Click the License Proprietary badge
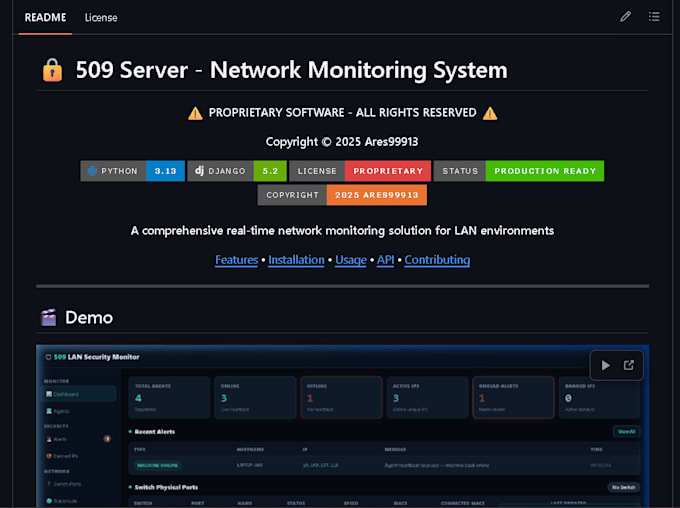Screen dimensions: 680x508 click(x=360, y=171)
